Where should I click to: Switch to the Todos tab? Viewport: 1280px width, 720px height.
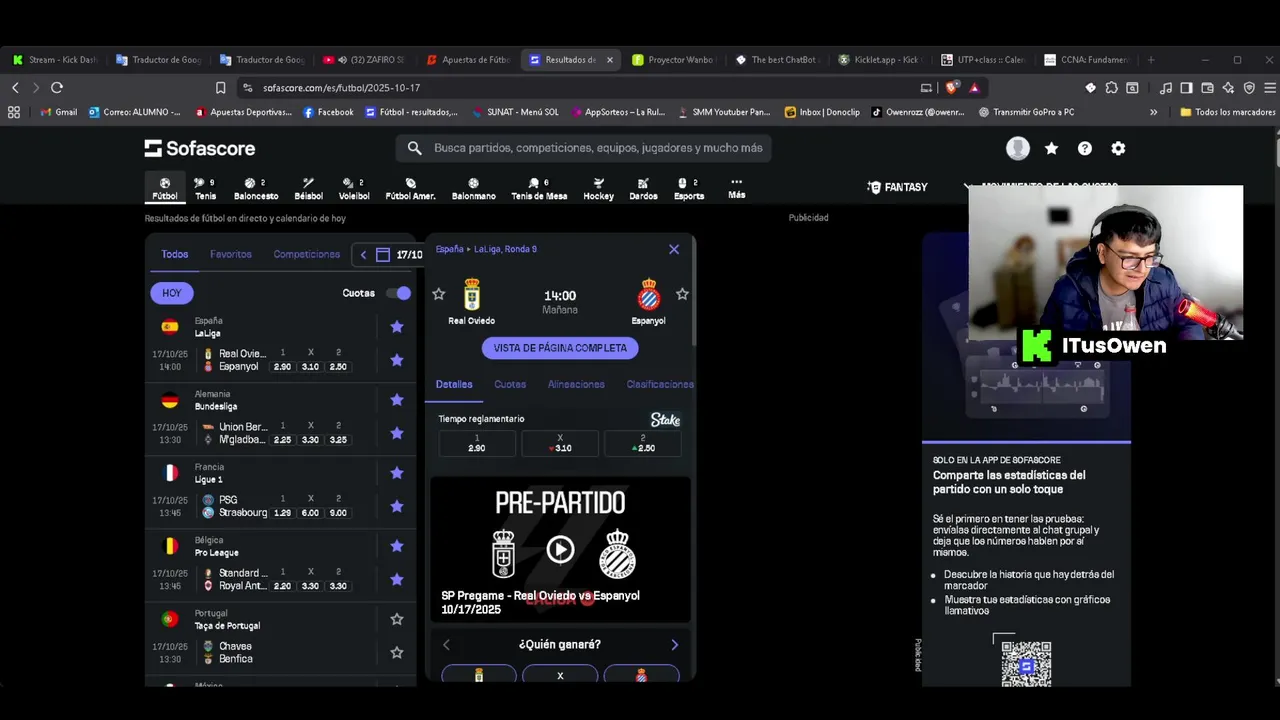175,254
